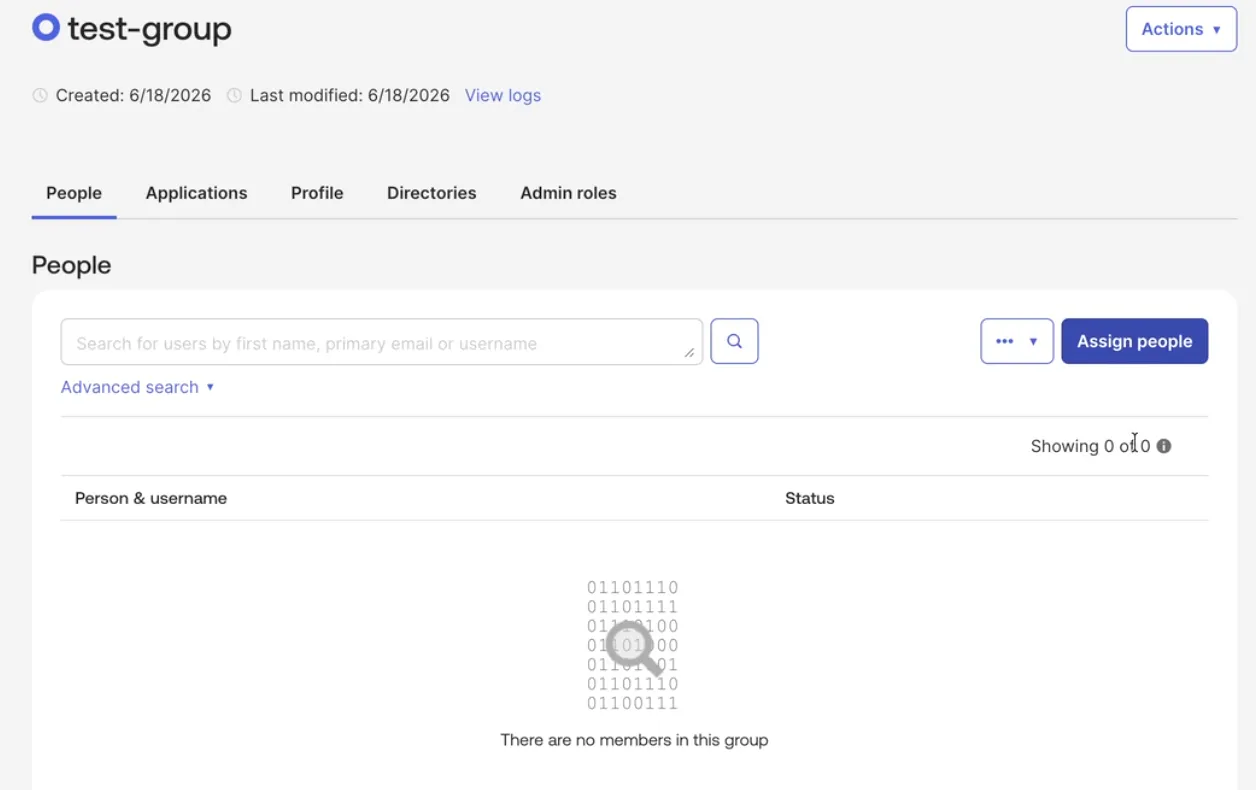Click the info icon beside Showing 0 of 0
The height and width of the screenshot is (790, 1256).
1164,446
